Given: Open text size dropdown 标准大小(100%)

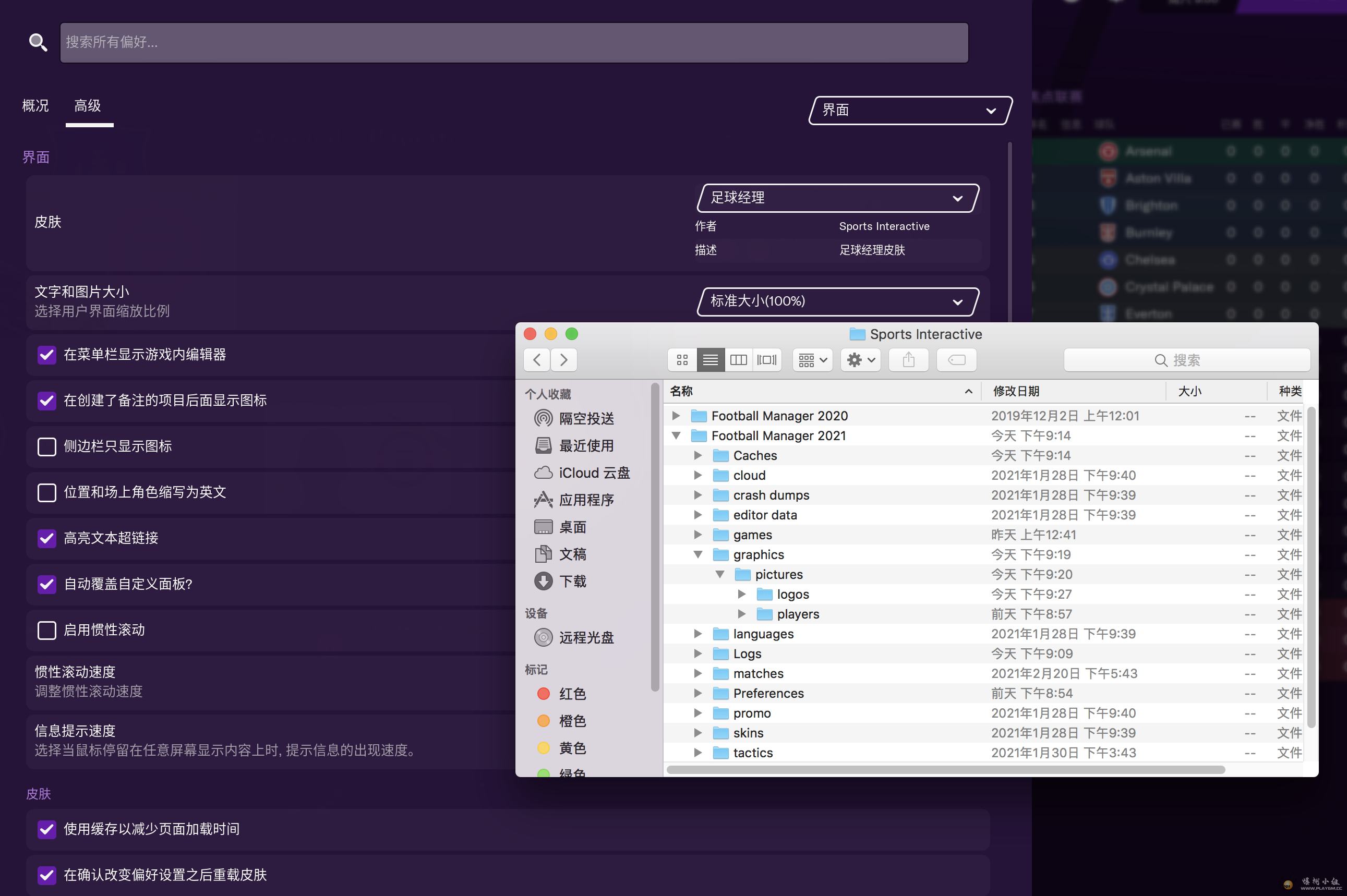Looking at the screenshot, I should 838,301.
